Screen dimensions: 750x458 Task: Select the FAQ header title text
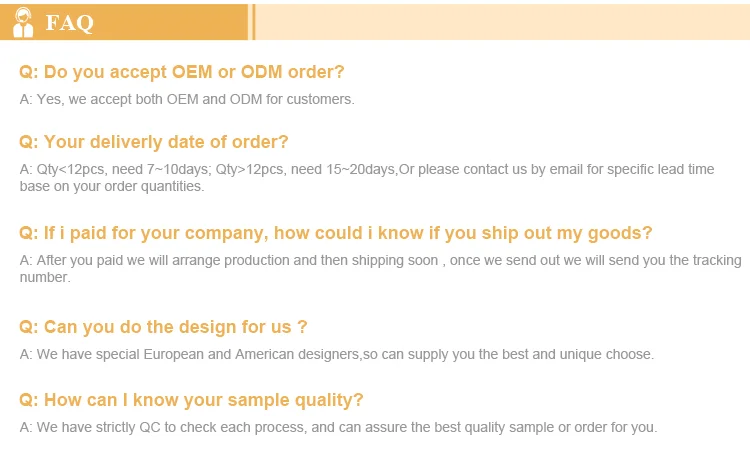click(x=70, y=23)
